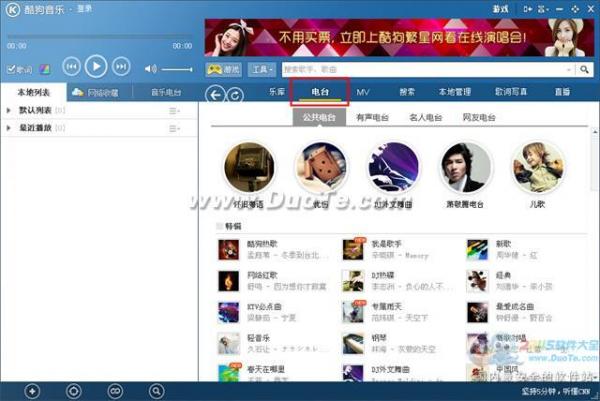The image size is (600, 401).
Task: Play the cardboard robot circular station
Action: [x=321, y=167]
